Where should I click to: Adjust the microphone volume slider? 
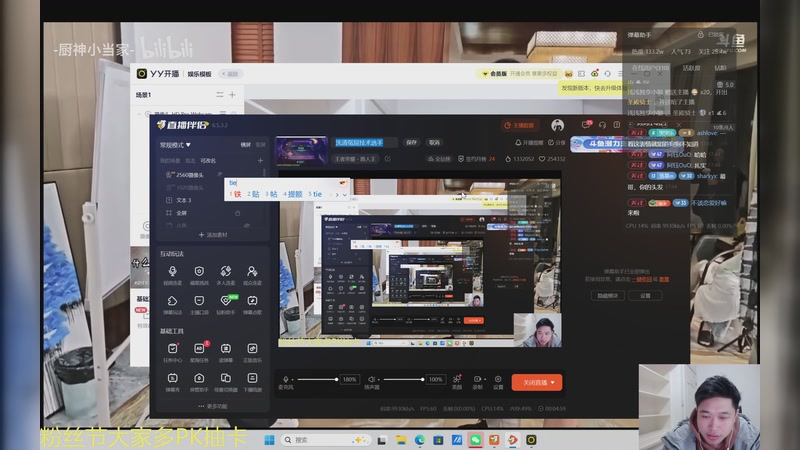click(x=317, y=380)
